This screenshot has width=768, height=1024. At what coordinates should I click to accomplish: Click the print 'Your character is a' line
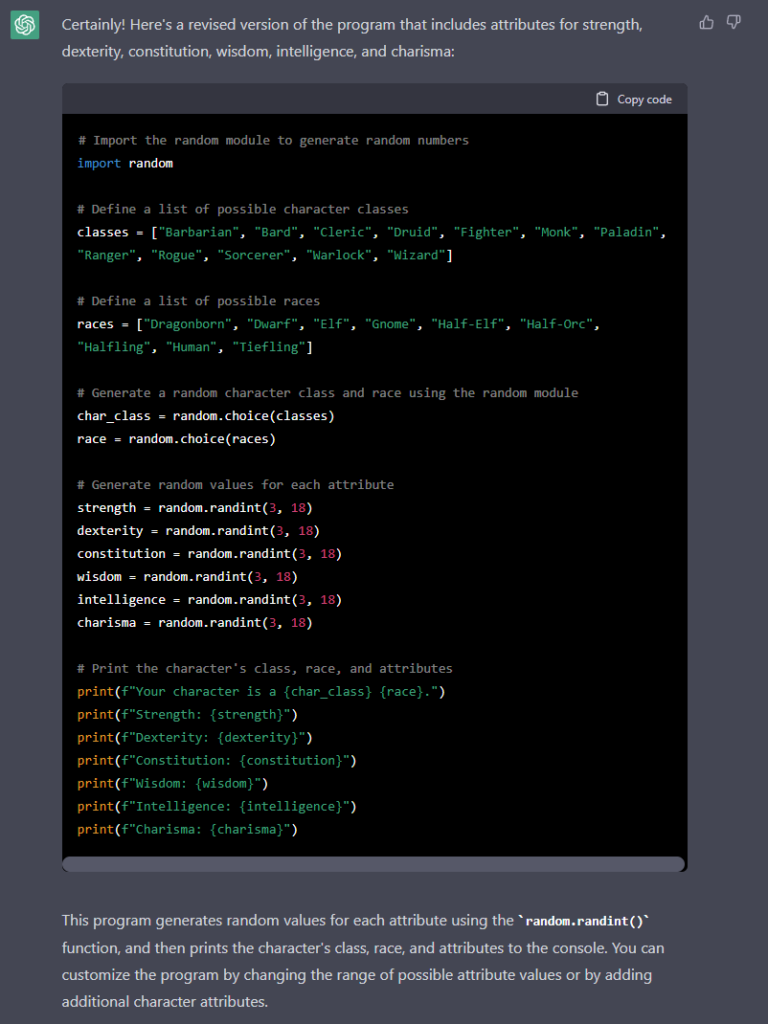pos(261,692)
